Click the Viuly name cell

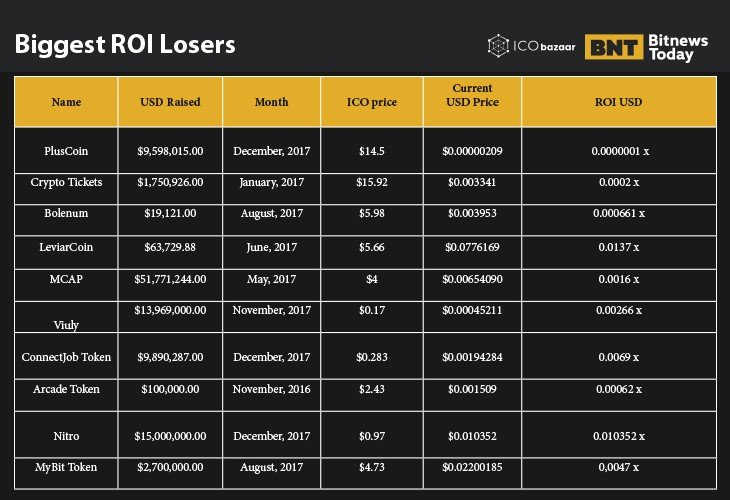[x=66, y=324]
